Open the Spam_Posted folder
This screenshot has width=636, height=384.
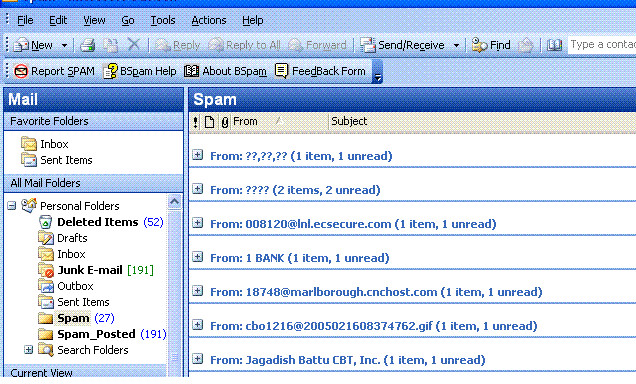click(x=102, y=334)
